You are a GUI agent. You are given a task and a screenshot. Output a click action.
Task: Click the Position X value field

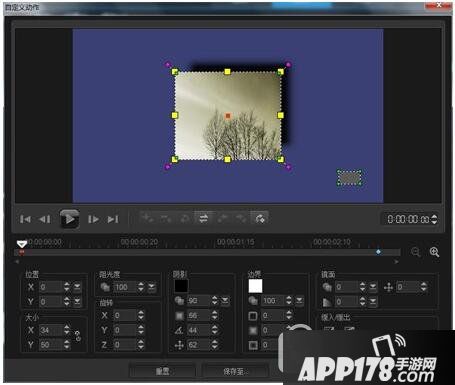click(51, 287)
